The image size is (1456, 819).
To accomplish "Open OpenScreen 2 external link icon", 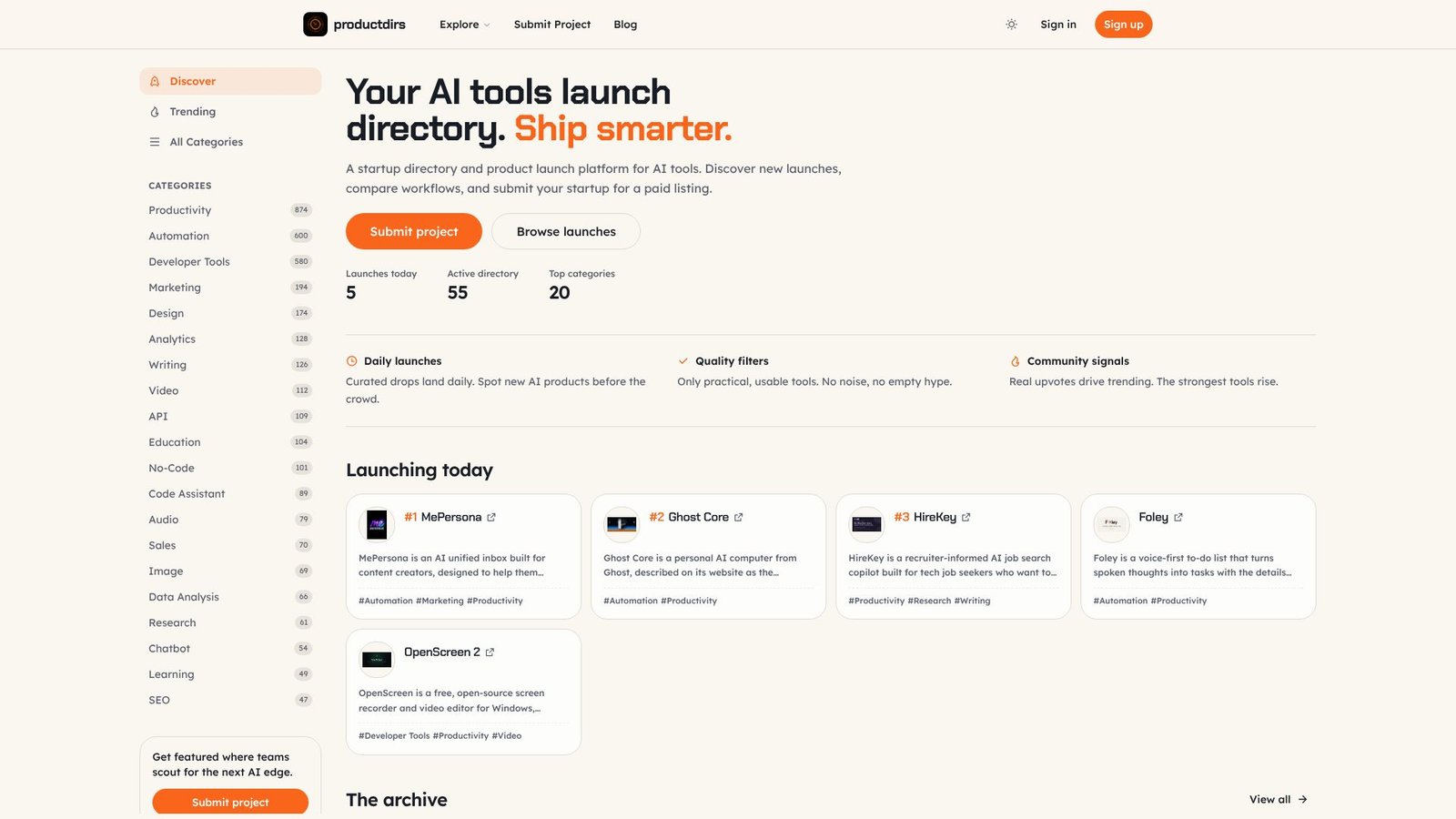I will click(x=490, y=652).
